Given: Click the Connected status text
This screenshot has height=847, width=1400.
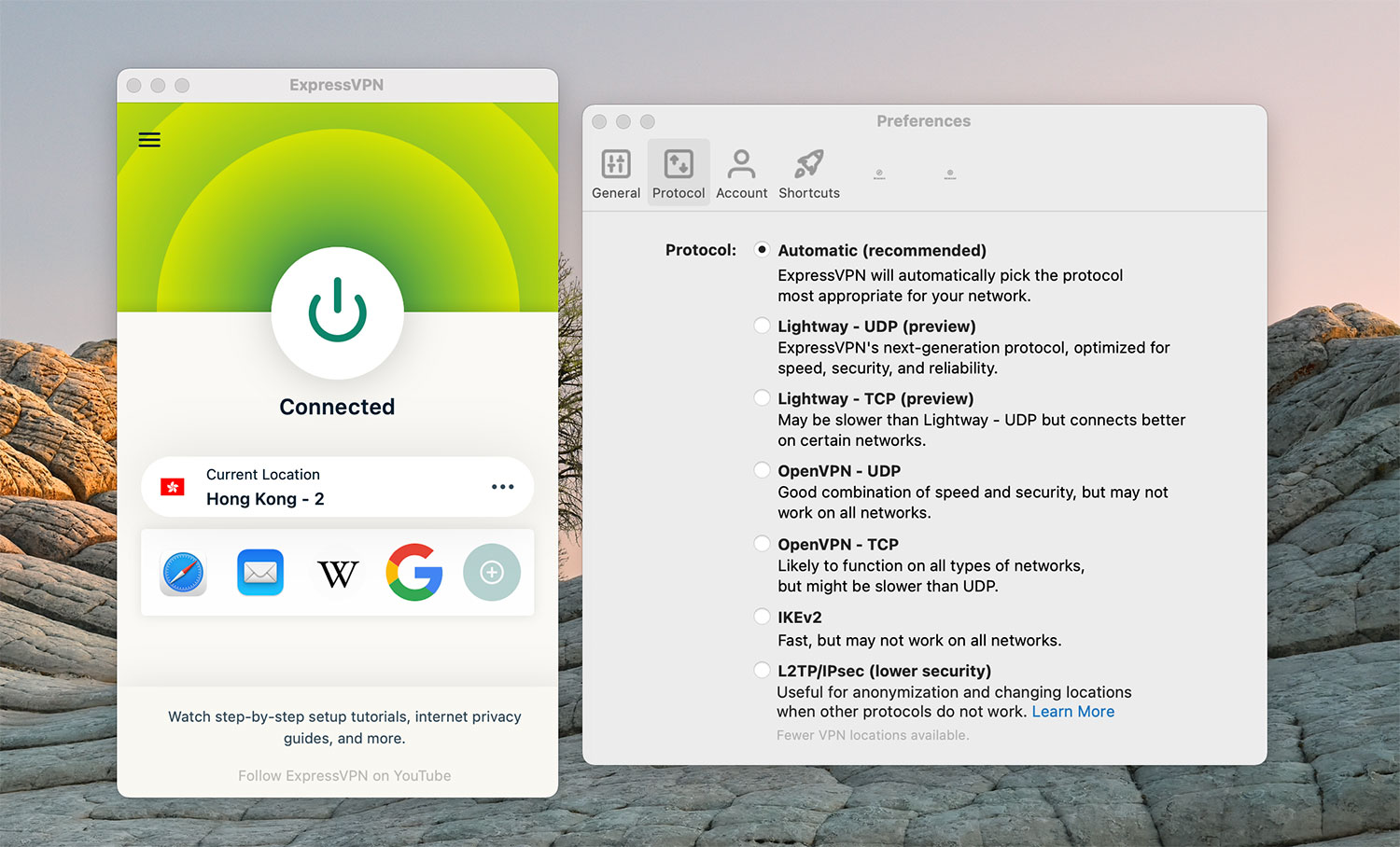Looking at the screenshot, I should [x=337, y=407].
